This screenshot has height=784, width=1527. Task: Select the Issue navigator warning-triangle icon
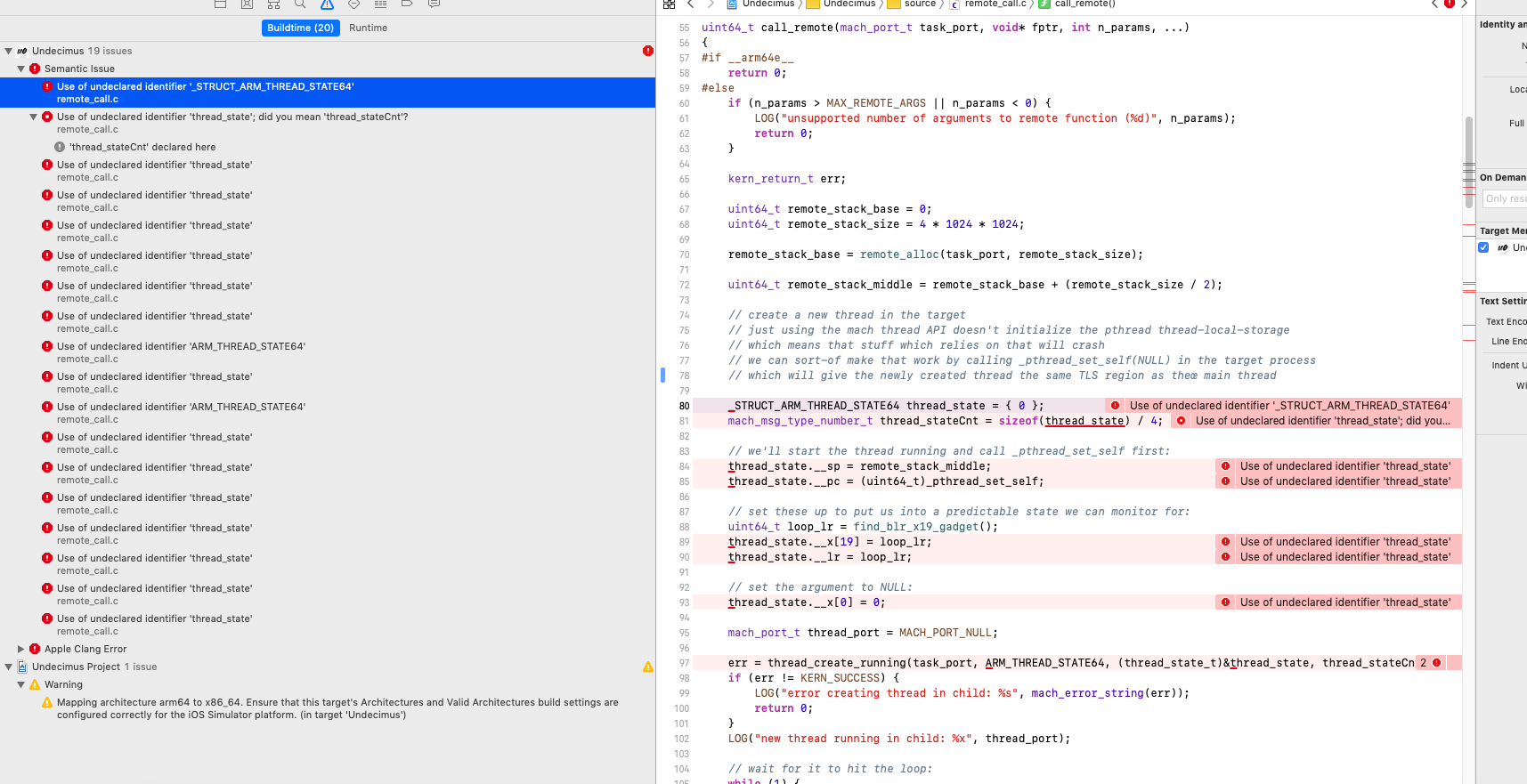tap(327, 4)
